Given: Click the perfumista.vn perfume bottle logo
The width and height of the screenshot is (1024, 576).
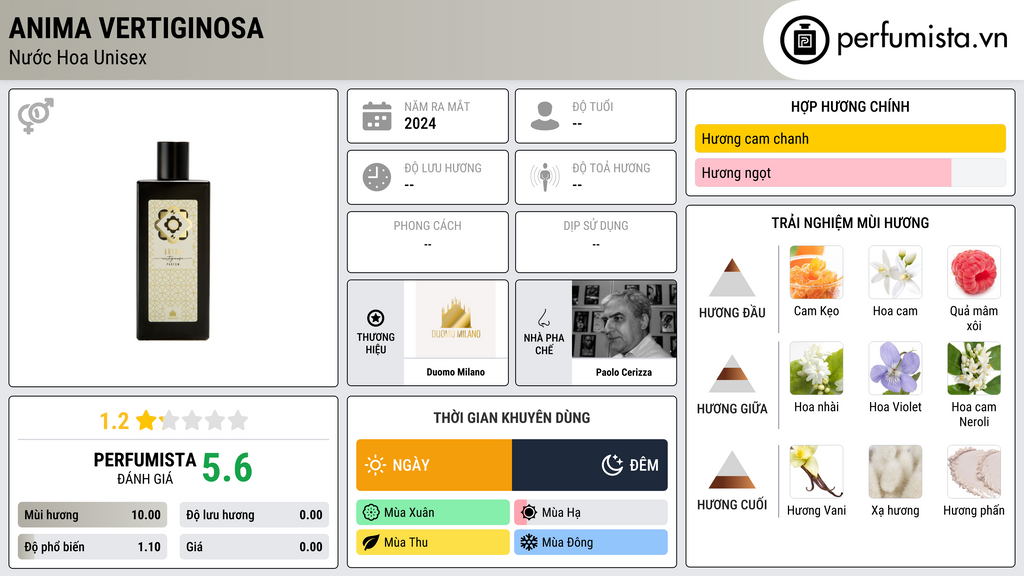Looking at the screenshot, I should pos(805,40).
